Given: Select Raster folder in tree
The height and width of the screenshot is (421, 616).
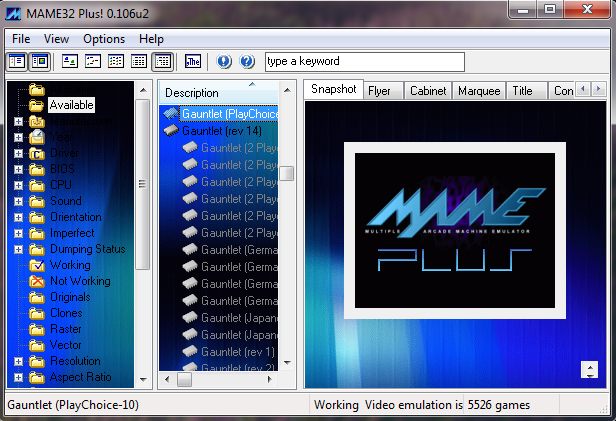Looking at the screenshot, I should coord(66,329).
